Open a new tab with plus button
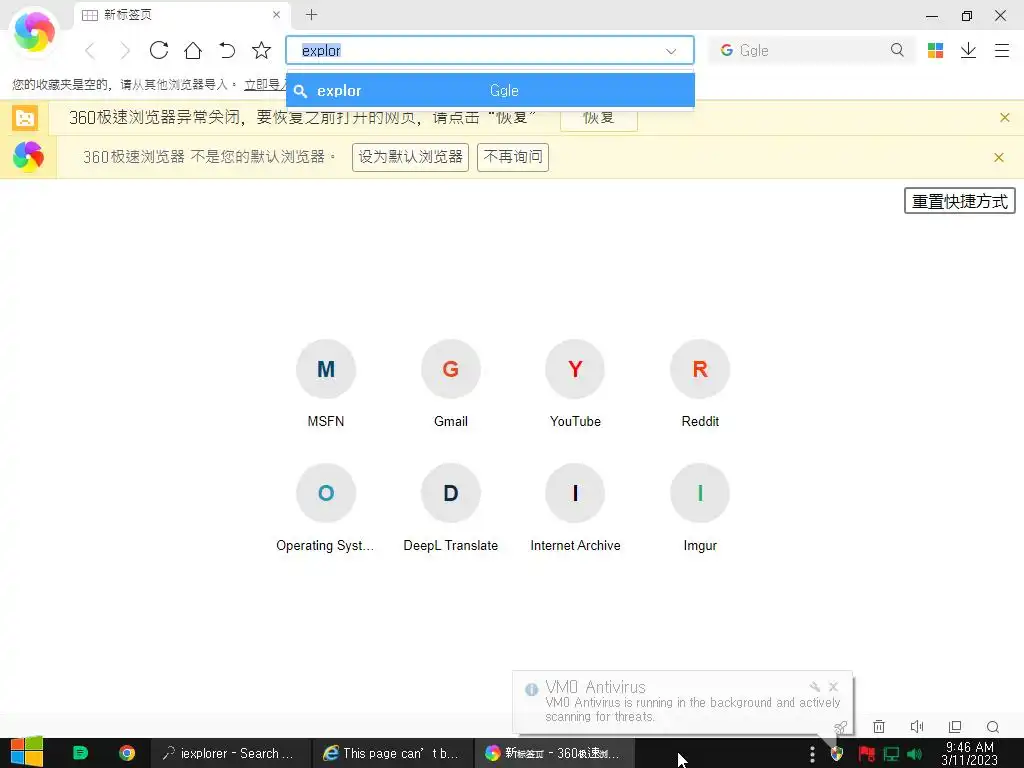 [312, 14]
